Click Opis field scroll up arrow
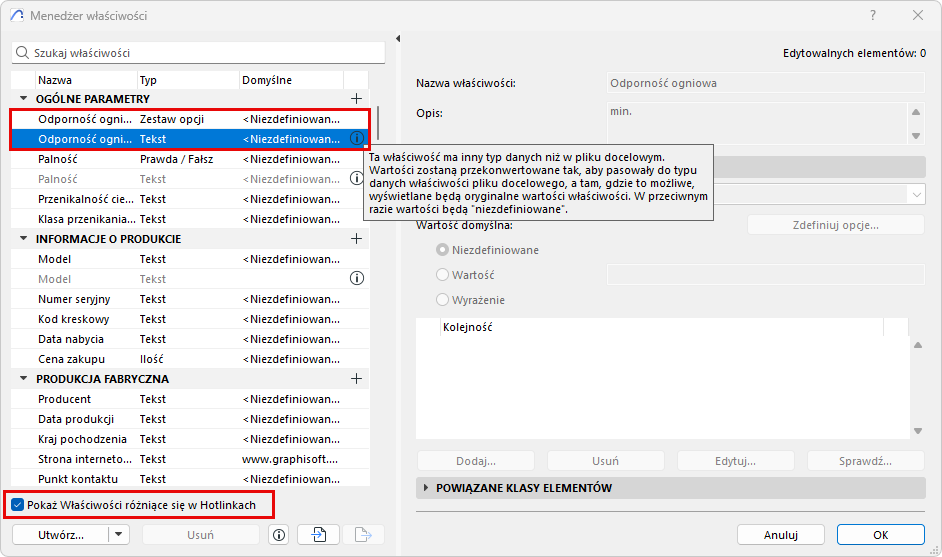The height and width of the screenshot is (557, 942). 916,112
